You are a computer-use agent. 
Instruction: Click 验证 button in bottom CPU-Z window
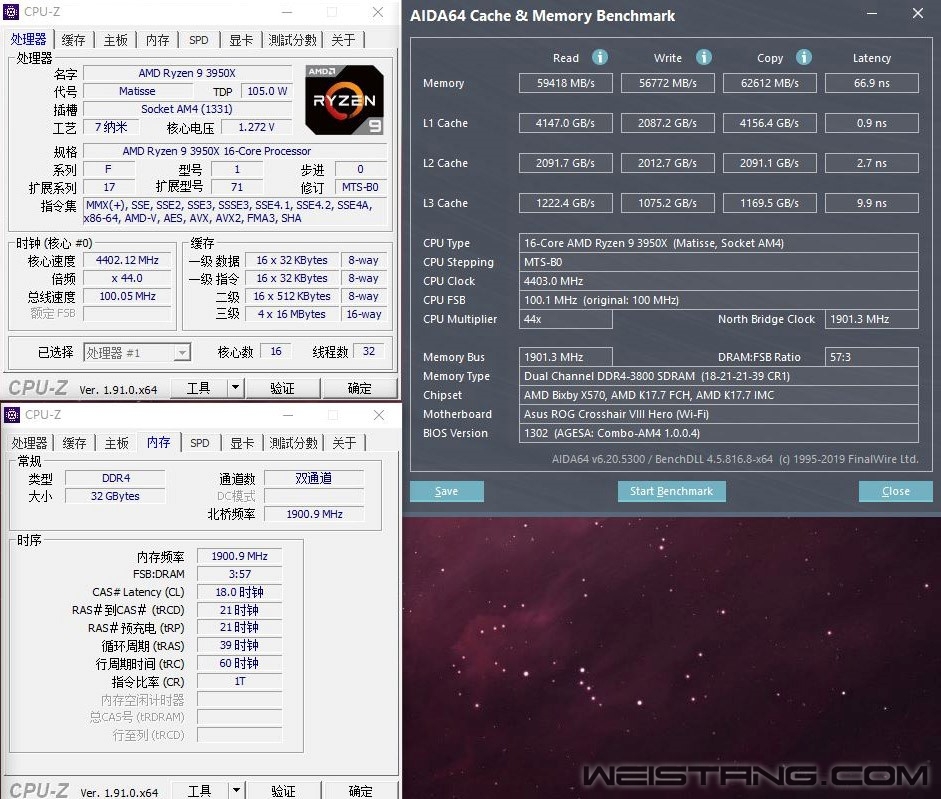point(284,791)
